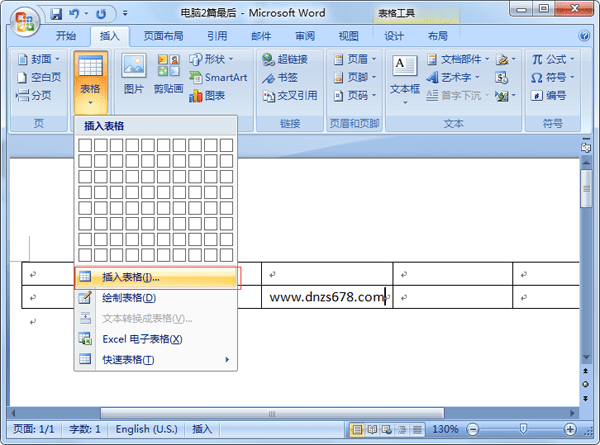Insert Omega symbol (符号)
The image size is (600, 445).
pos(552,77)
